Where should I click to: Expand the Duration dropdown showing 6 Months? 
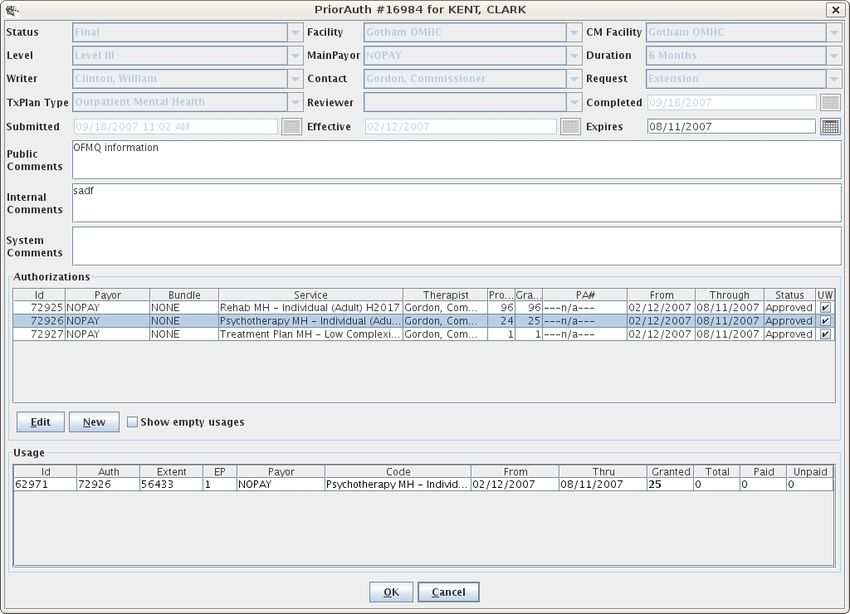tap(834, 55)
